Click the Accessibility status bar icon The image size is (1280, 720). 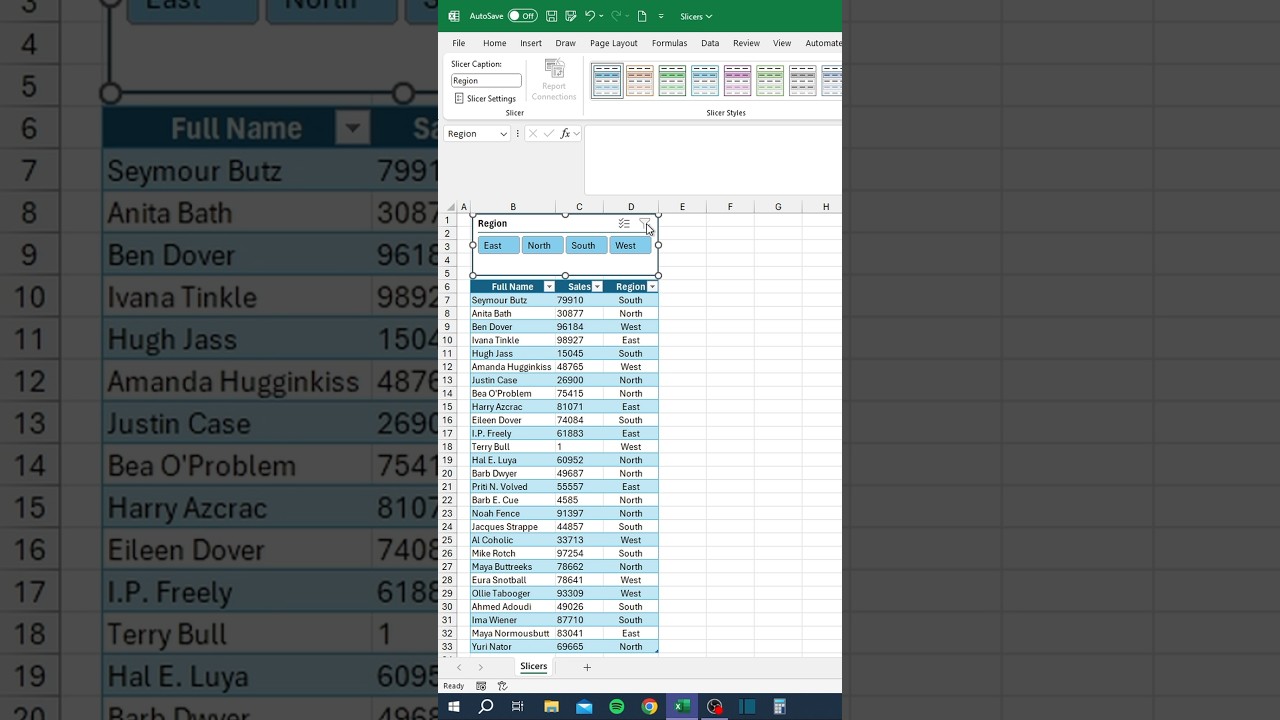coord(502,686)
